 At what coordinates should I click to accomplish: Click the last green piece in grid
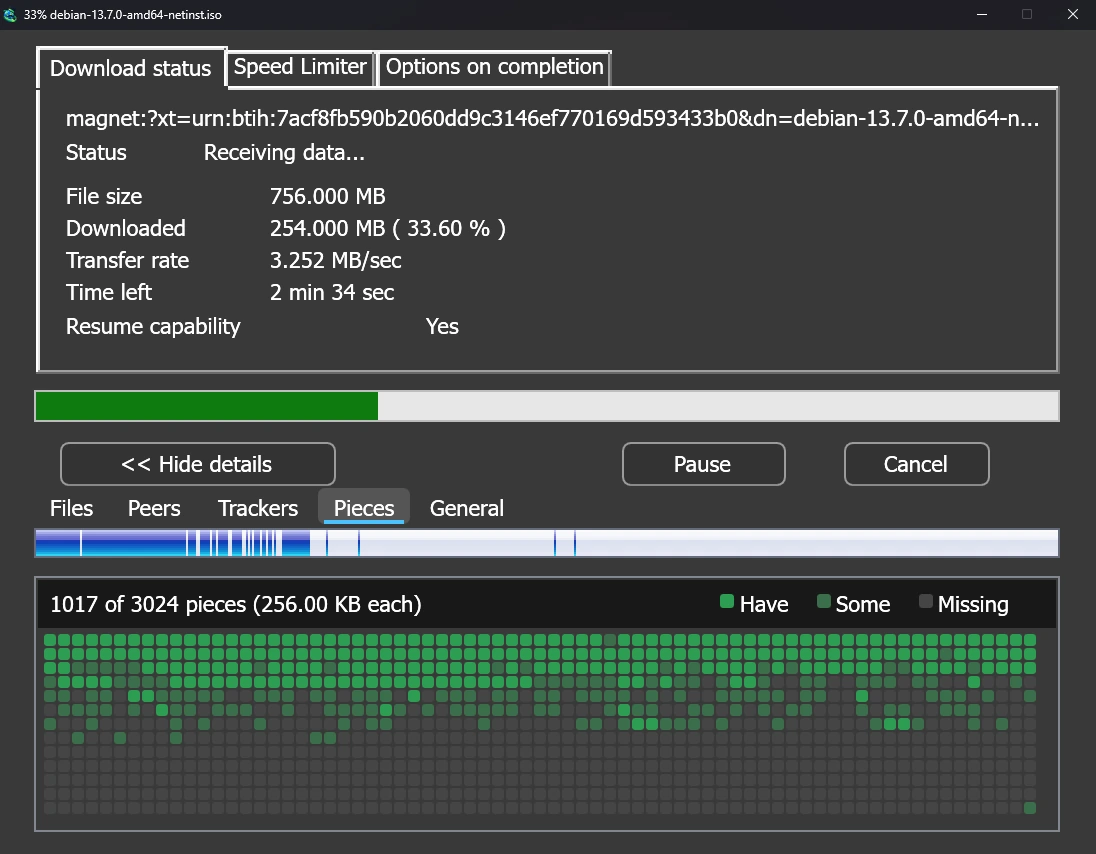pos(1029,808)
